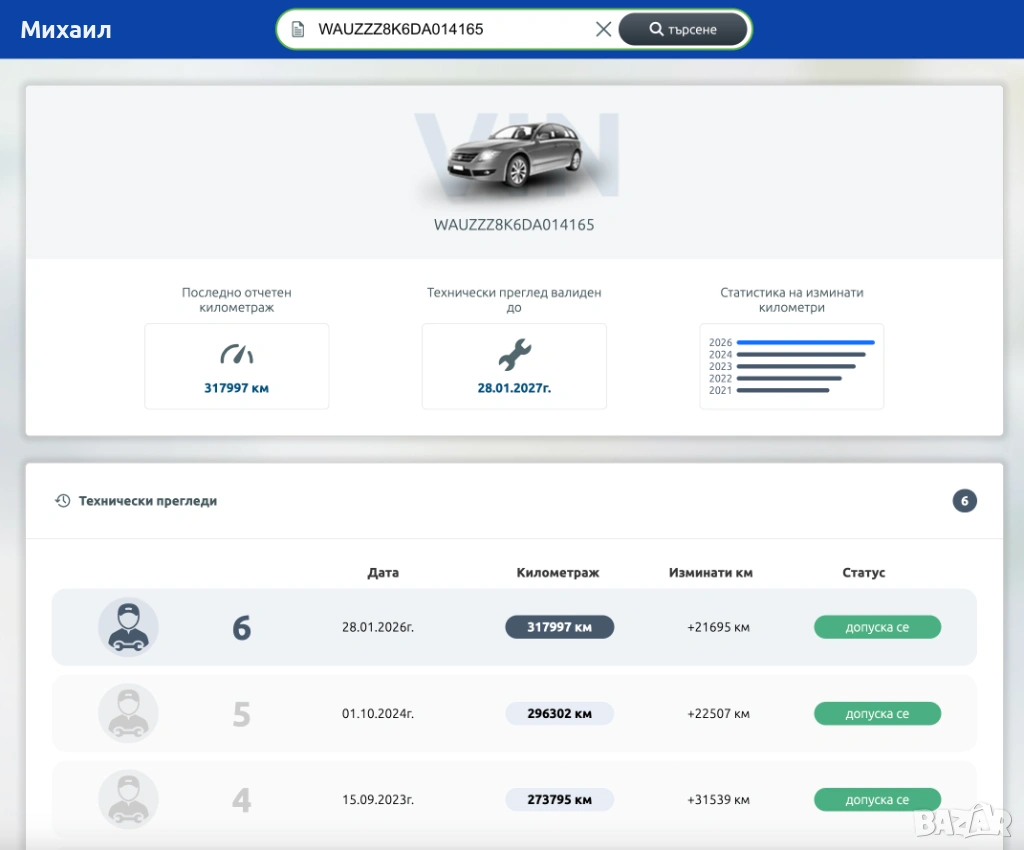This screenshot has width=1024, height=850.
Task: Click the VIN number search input field
Action: pyautogui.click(x=450, y=29)
